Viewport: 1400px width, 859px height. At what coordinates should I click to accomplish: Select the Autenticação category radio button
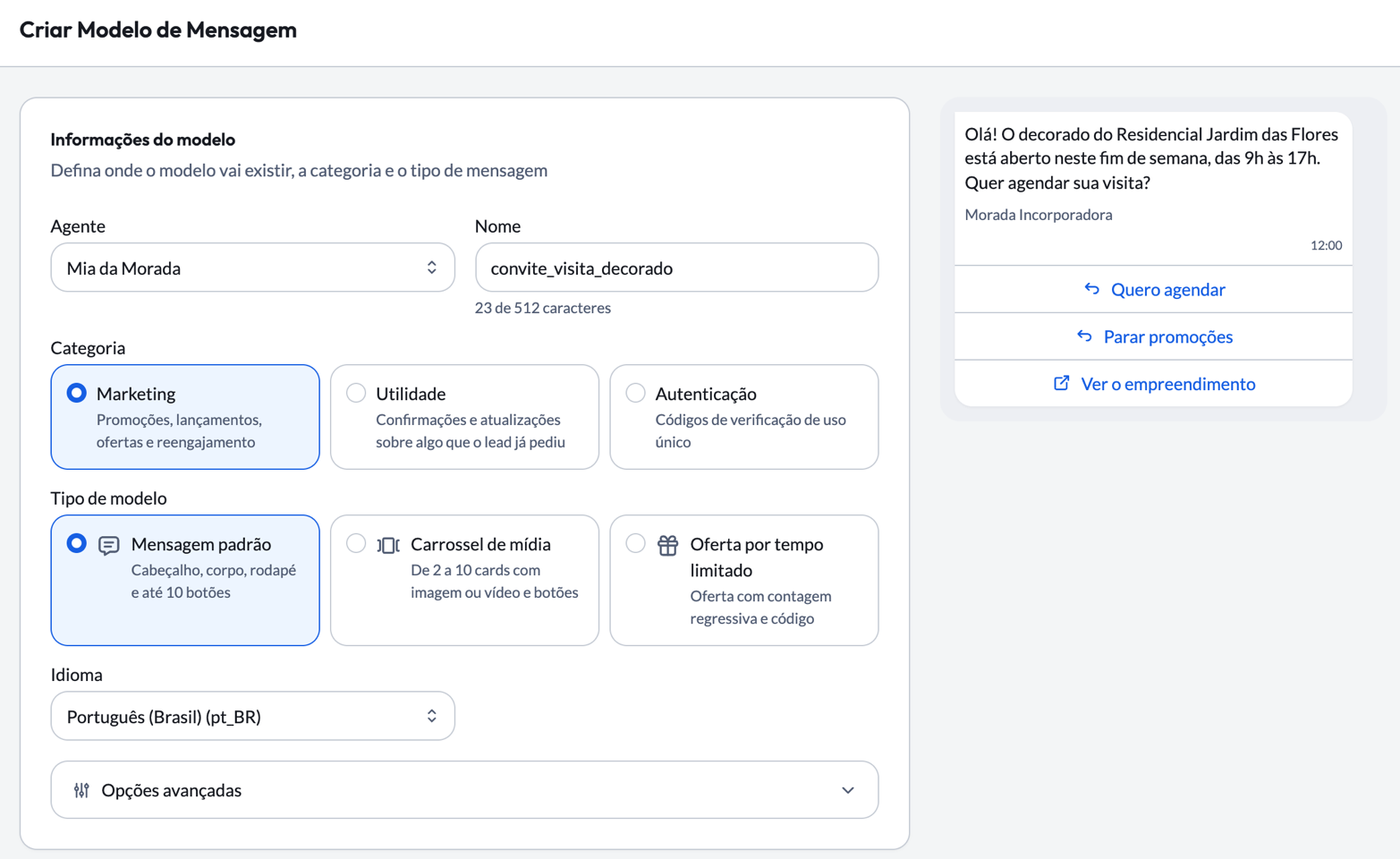coord(635,393)
